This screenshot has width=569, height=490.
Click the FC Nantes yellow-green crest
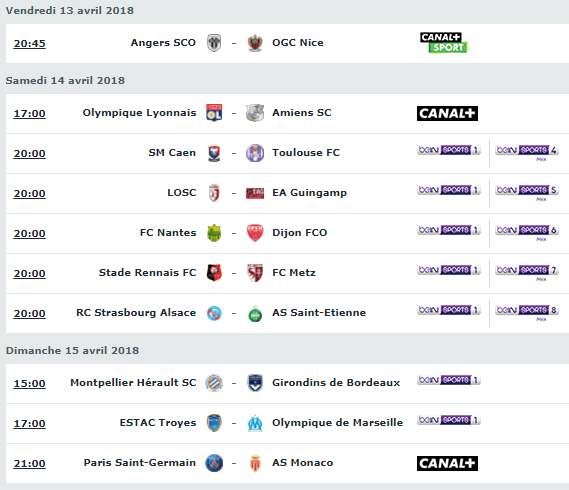pyautogui.click(x=214, y=233)
